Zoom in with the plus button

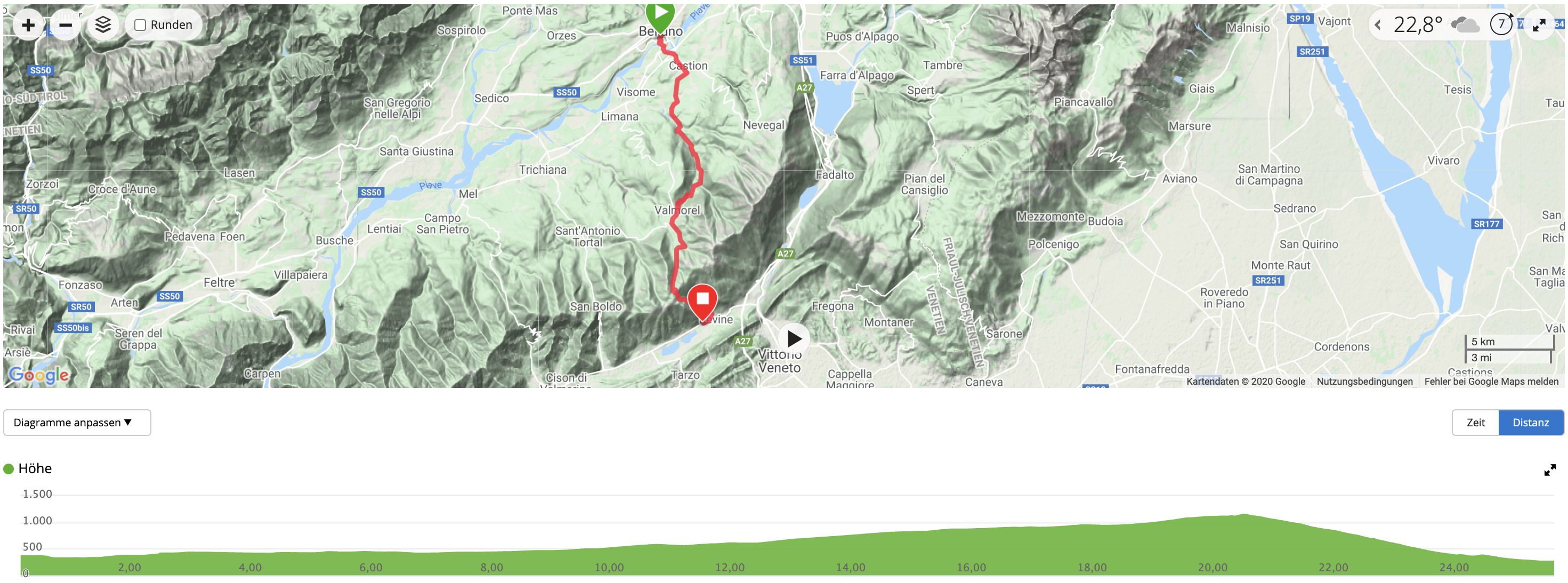28,25
